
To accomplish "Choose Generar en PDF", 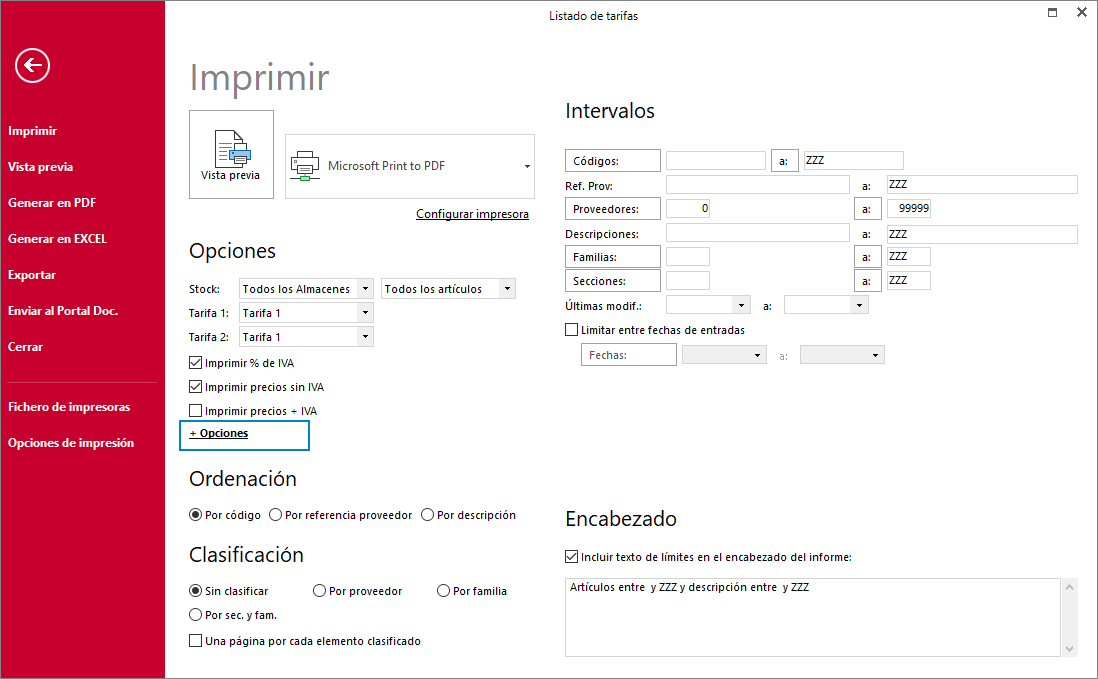I will [52, 203].
